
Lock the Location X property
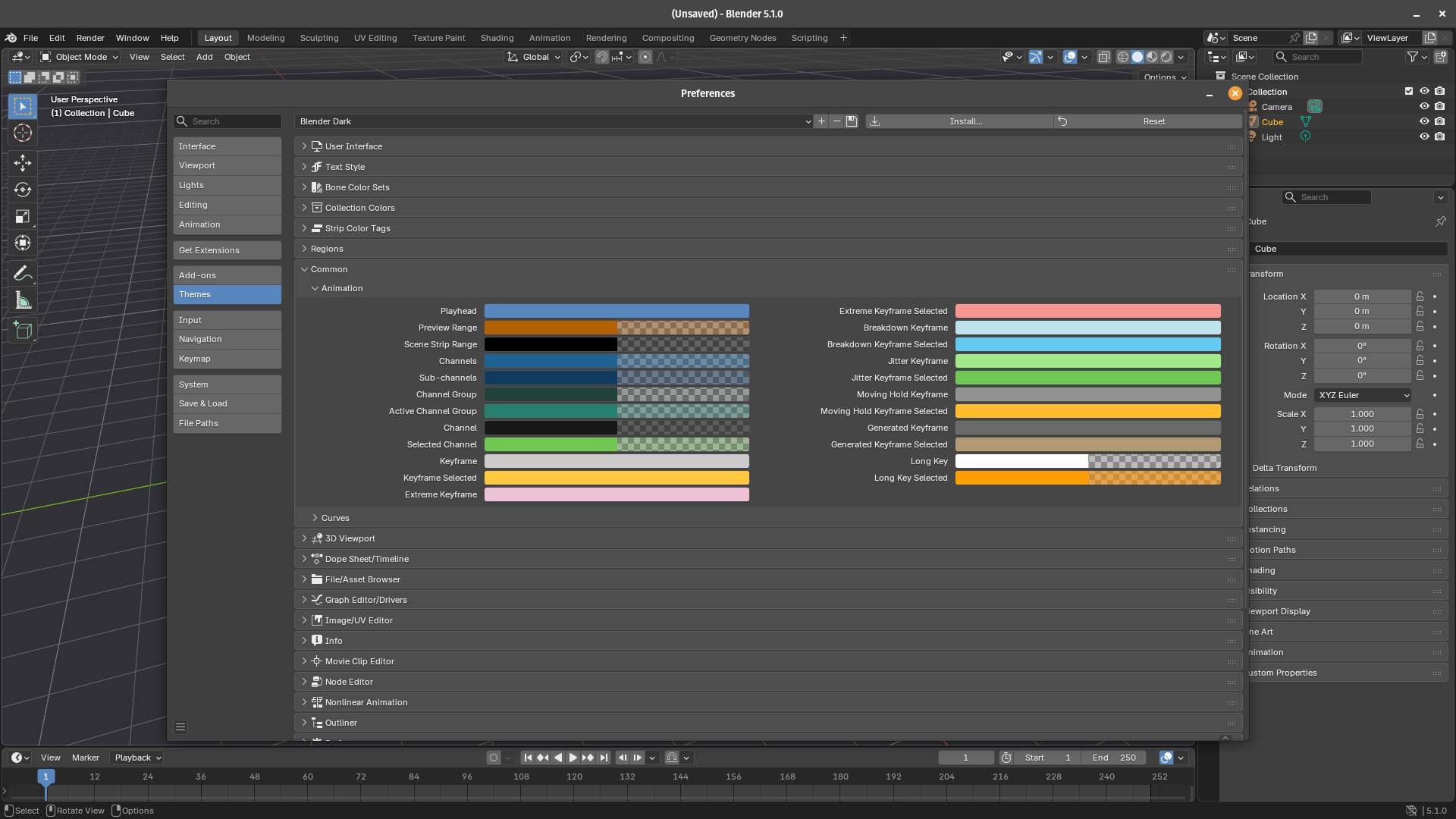(x=1420, y=297)
